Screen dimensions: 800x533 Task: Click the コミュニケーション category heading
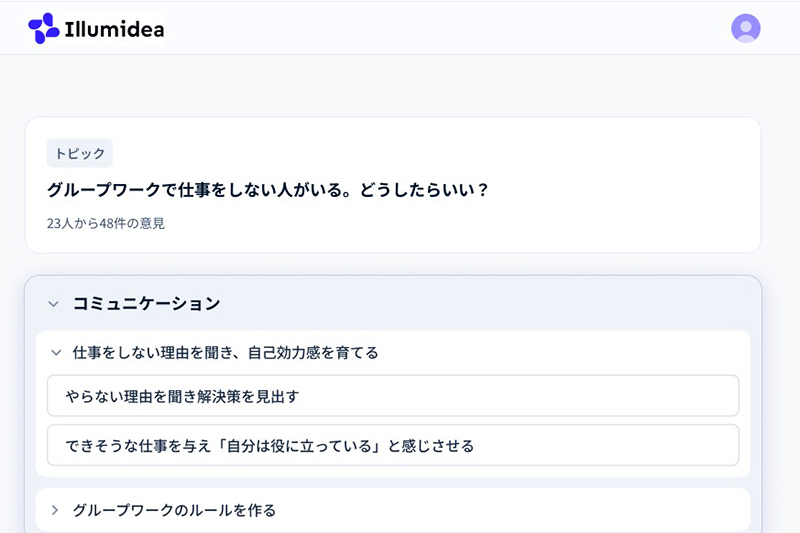click(x=146, y=304)
